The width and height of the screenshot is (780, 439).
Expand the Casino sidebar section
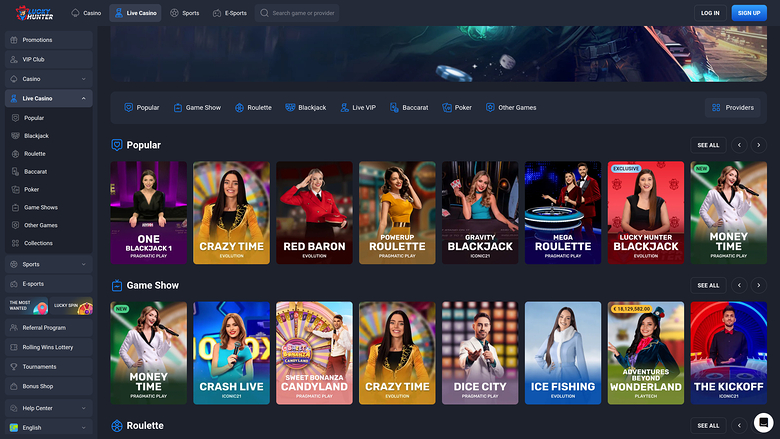[49, 79]
